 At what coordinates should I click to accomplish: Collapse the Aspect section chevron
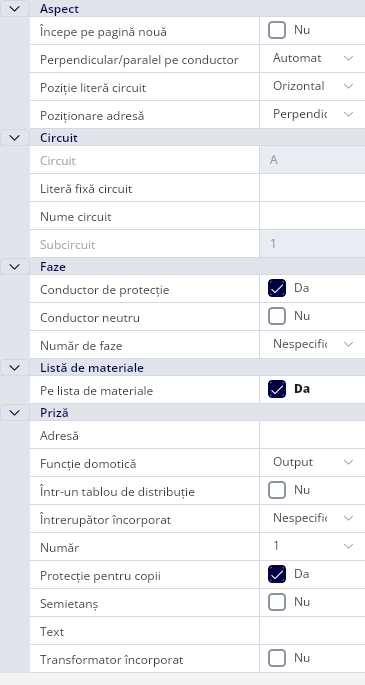tap(15, 9)
